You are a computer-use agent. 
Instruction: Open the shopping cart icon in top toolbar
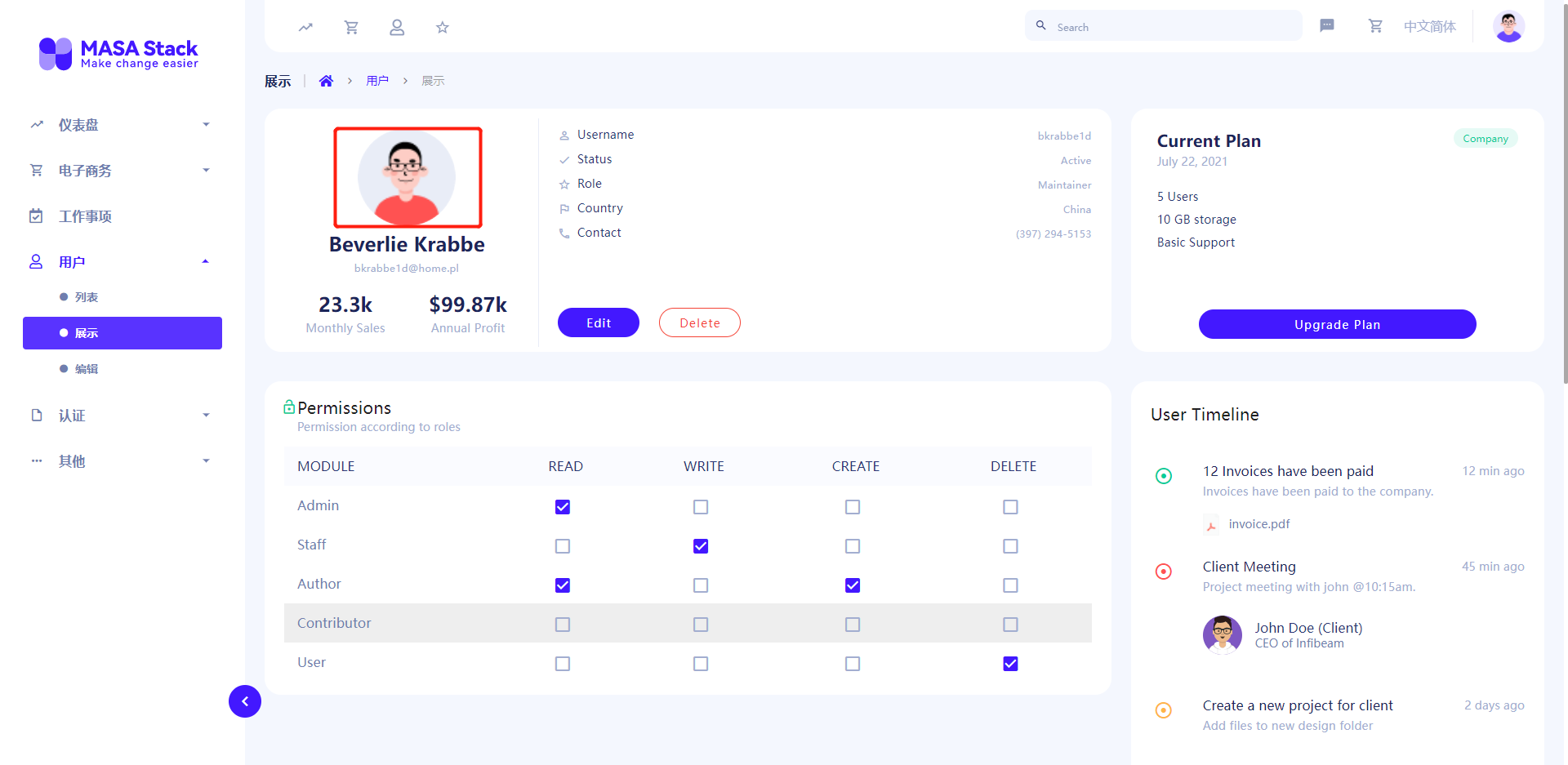point(351,26)
